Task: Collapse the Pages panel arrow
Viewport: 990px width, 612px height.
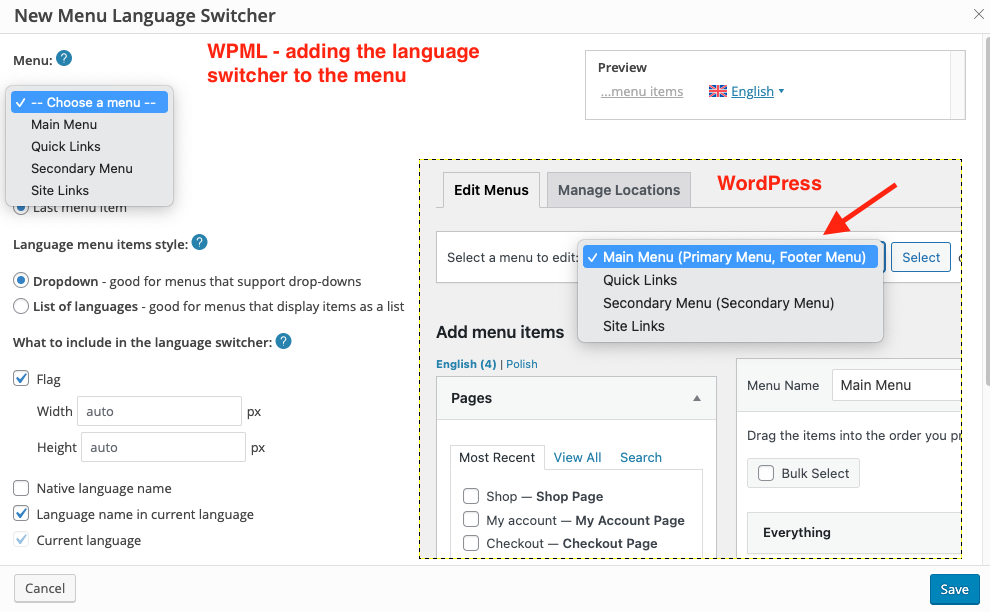Action: tap(697, 398)
